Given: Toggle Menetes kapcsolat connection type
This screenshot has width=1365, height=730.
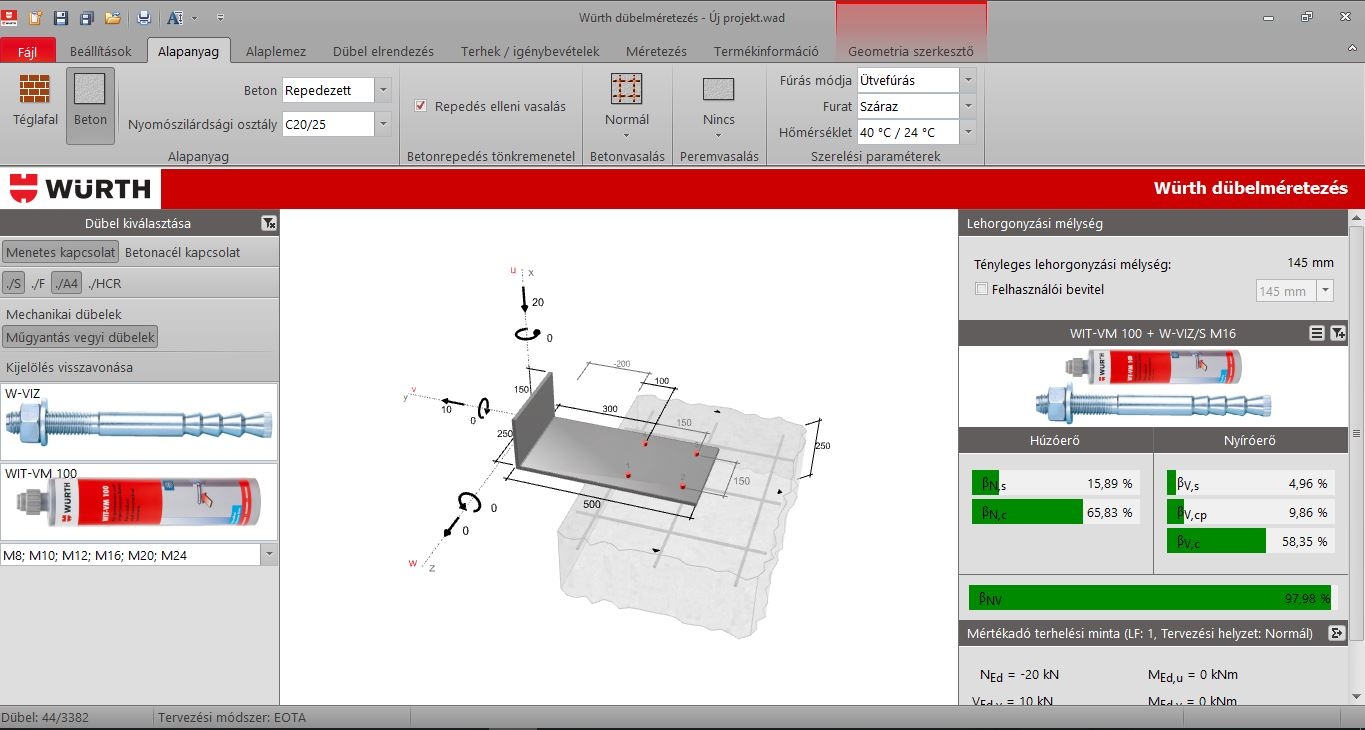Looking at the screenshot, I should click(x=60, y=252).
